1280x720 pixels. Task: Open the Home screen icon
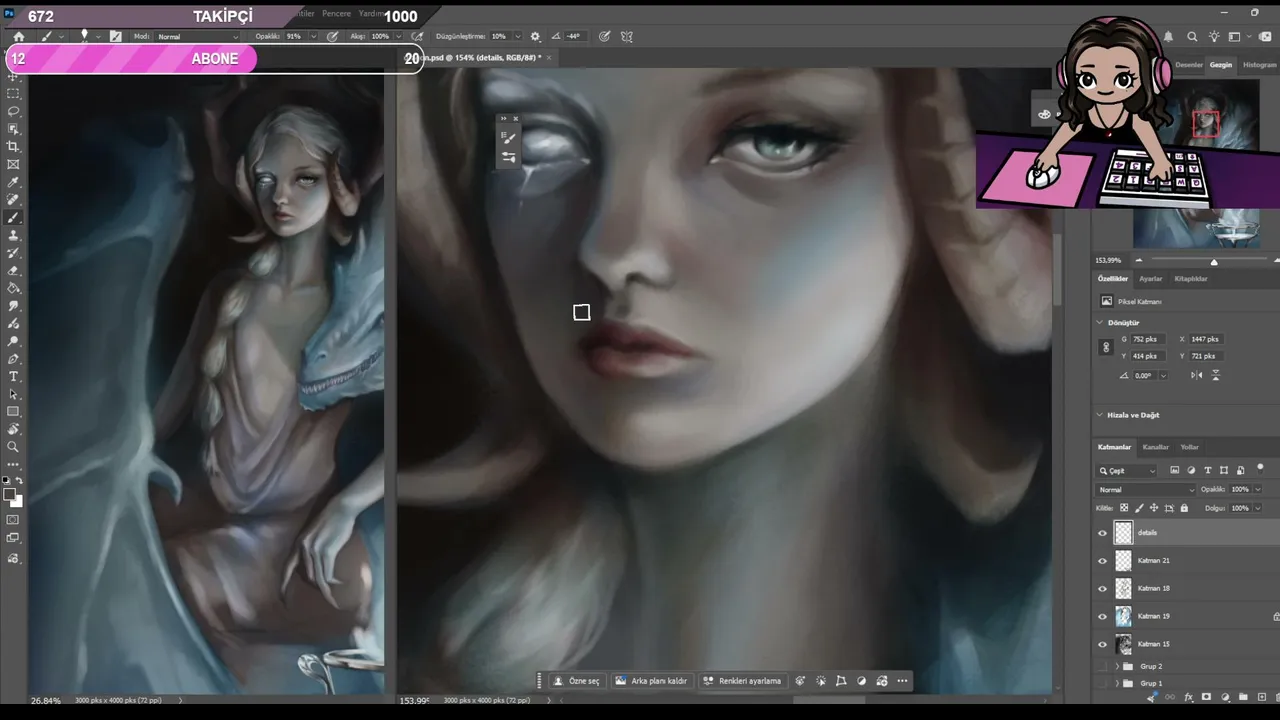pyautogui.click(x=18, y=37)
